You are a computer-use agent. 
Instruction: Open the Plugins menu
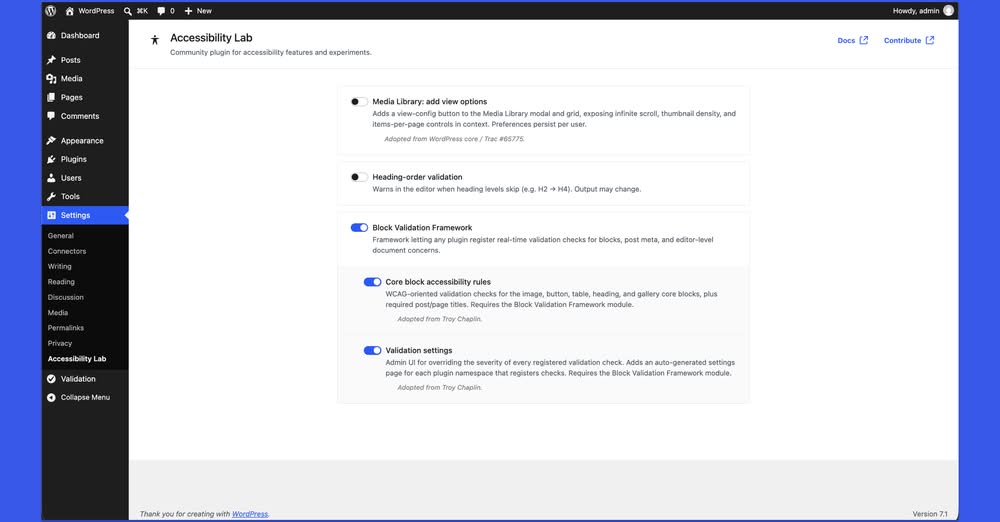85,159
